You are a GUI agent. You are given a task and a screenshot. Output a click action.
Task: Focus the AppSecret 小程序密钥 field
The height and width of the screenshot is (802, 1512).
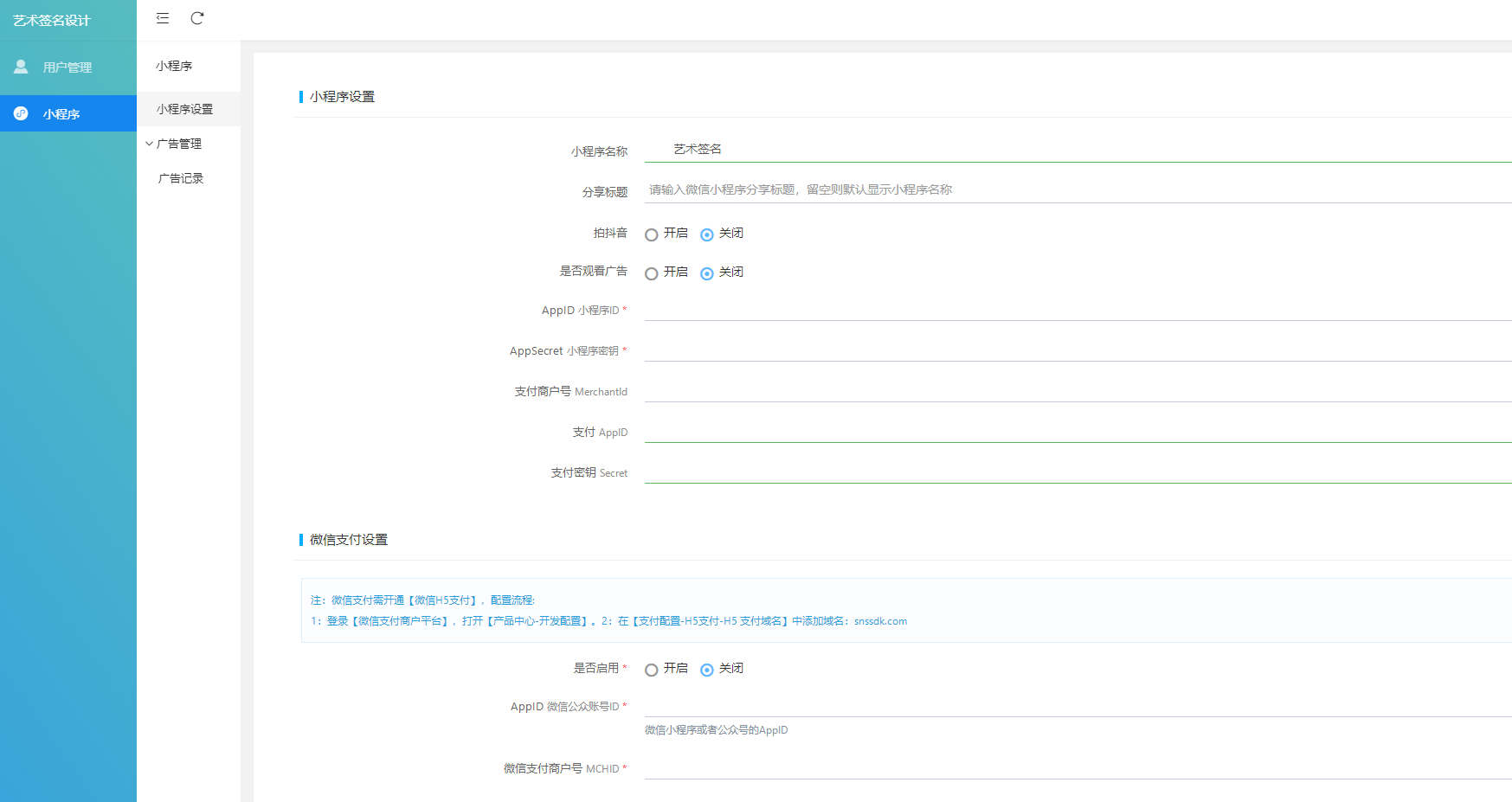point(1078,349)
